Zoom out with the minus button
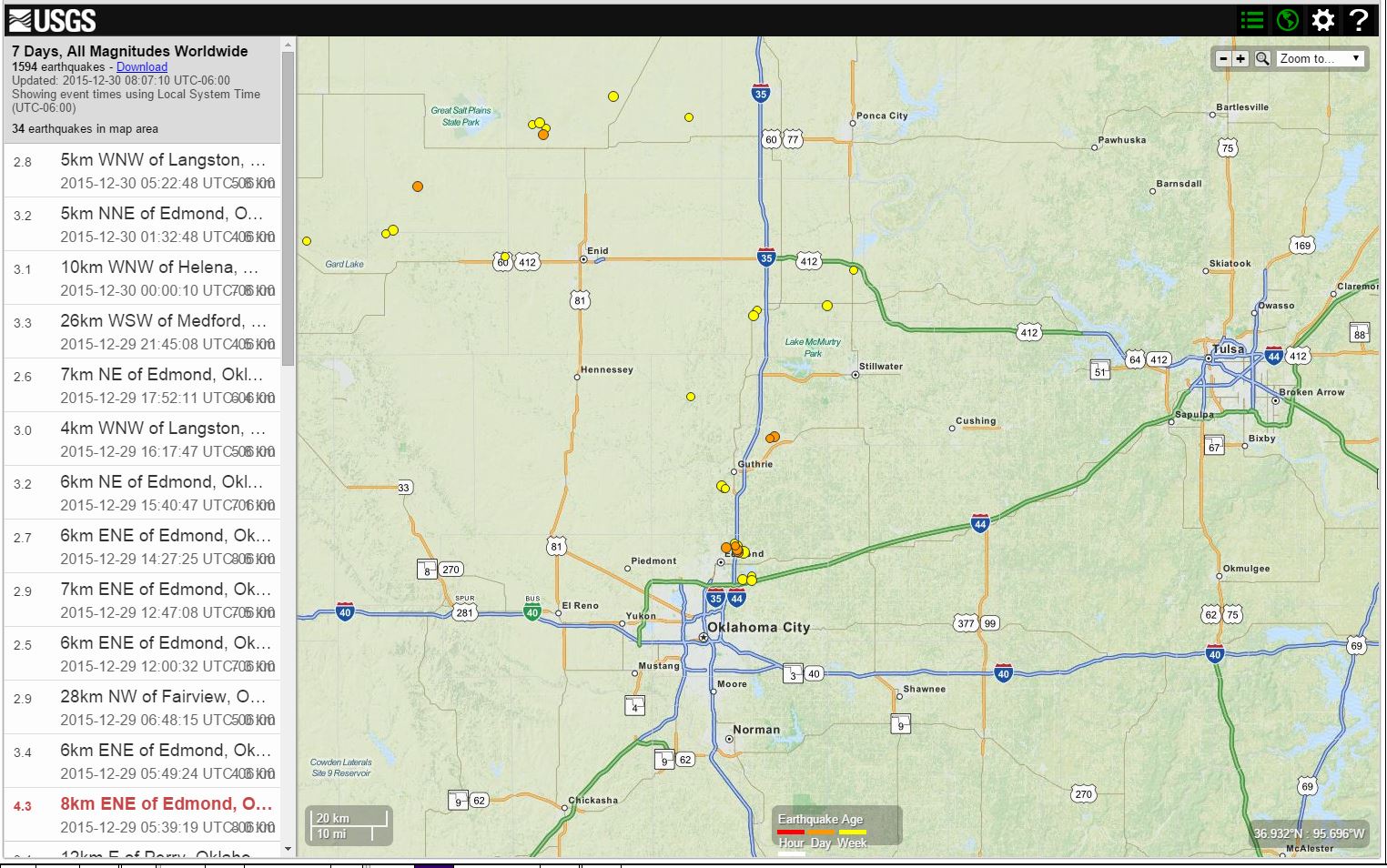 point(1223,58)
